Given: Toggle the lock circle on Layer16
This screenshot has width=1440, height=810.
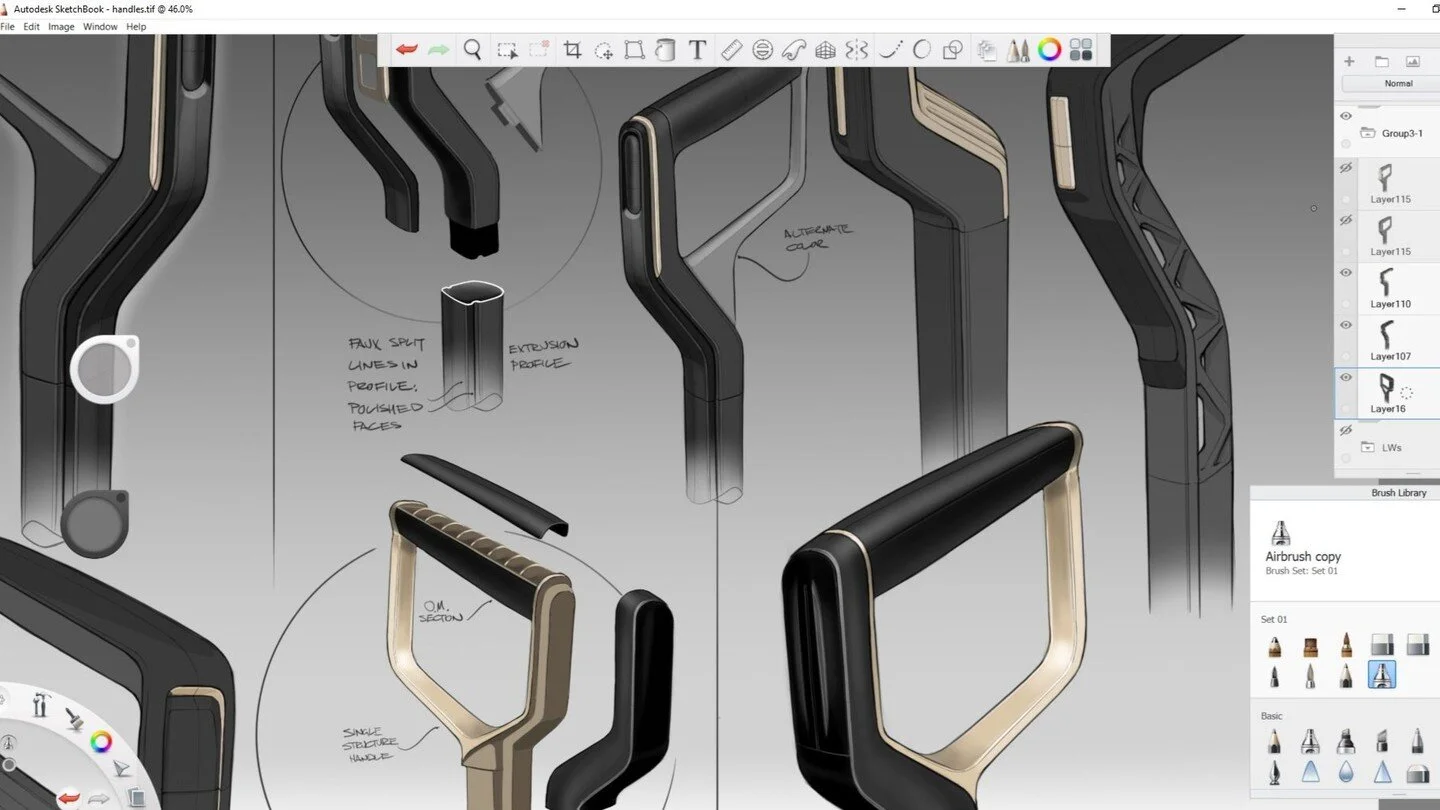Looking at the screenshot, I should coord(1346,408).
